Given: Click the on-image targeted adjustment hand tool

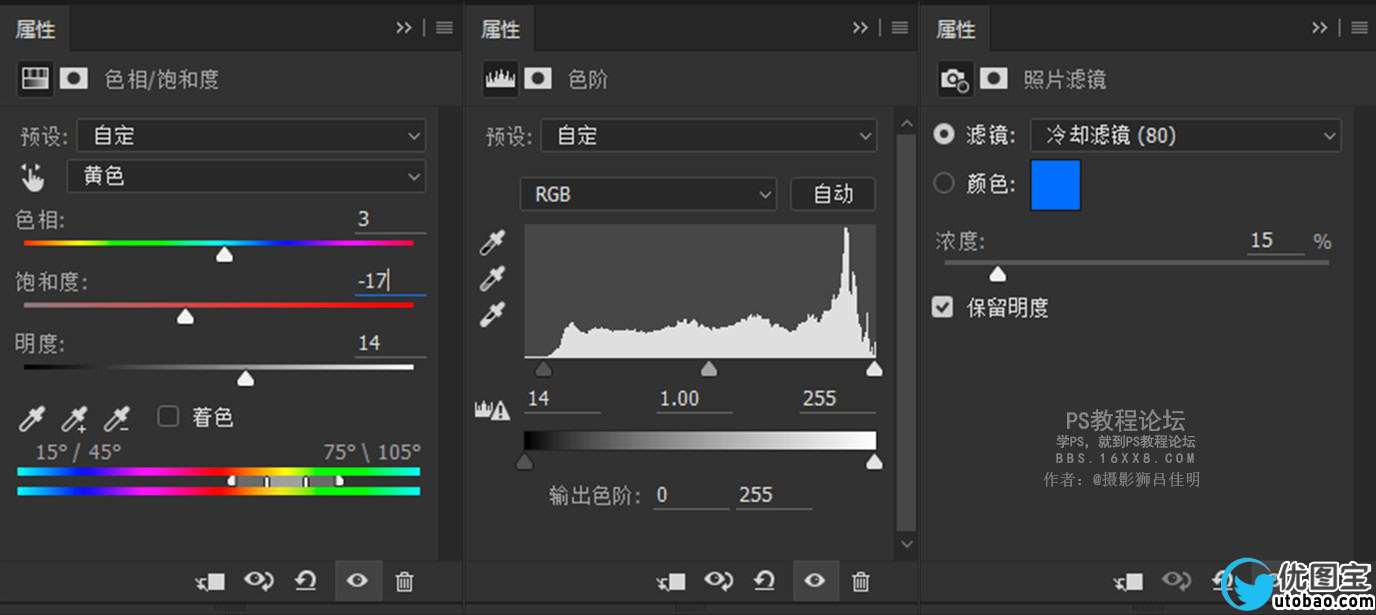Looking at the screenshot, I should pos(33,178).
